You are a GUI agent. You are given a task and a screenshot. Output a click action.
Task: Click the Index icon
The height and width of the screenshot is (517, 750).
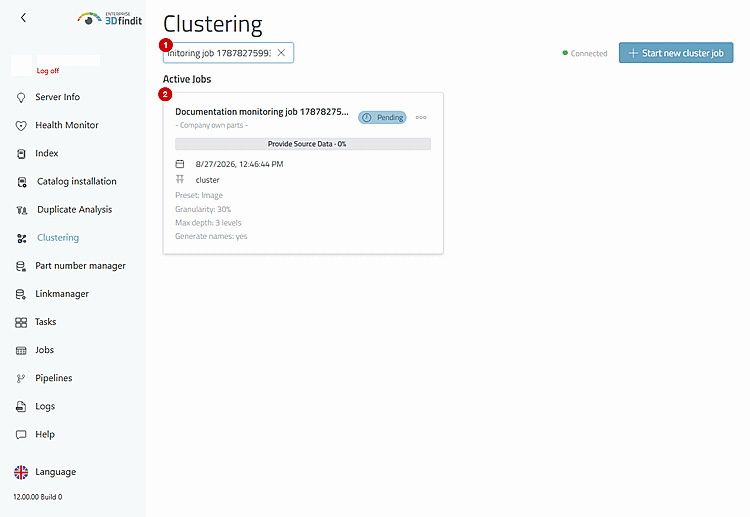click(21, 154)
